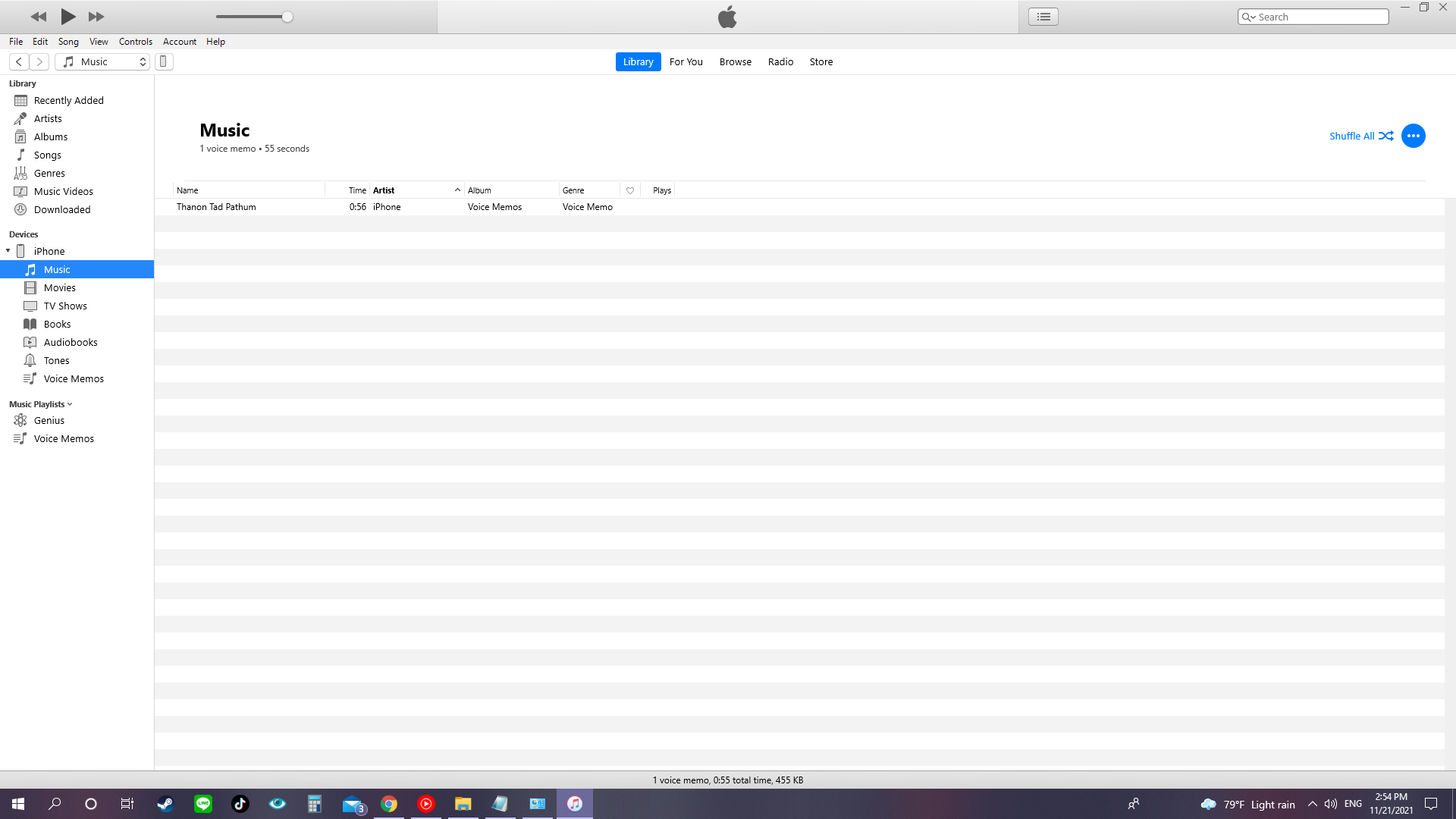Viewport: 1456px width, 819px height.
Task: Switch to the Store tab
Action: [x=821, y=62]
